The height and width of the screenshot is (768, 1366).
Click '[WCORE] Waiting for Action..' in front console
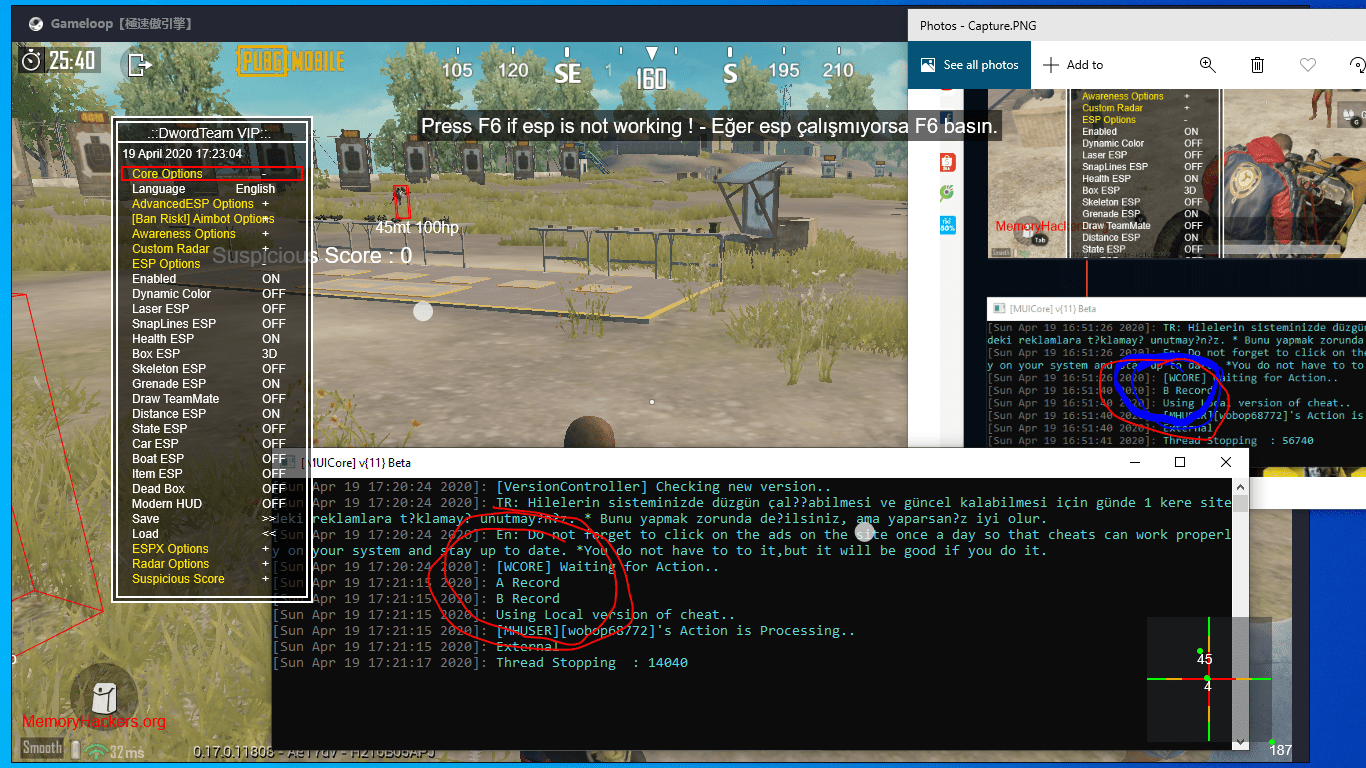coord(607,567)
